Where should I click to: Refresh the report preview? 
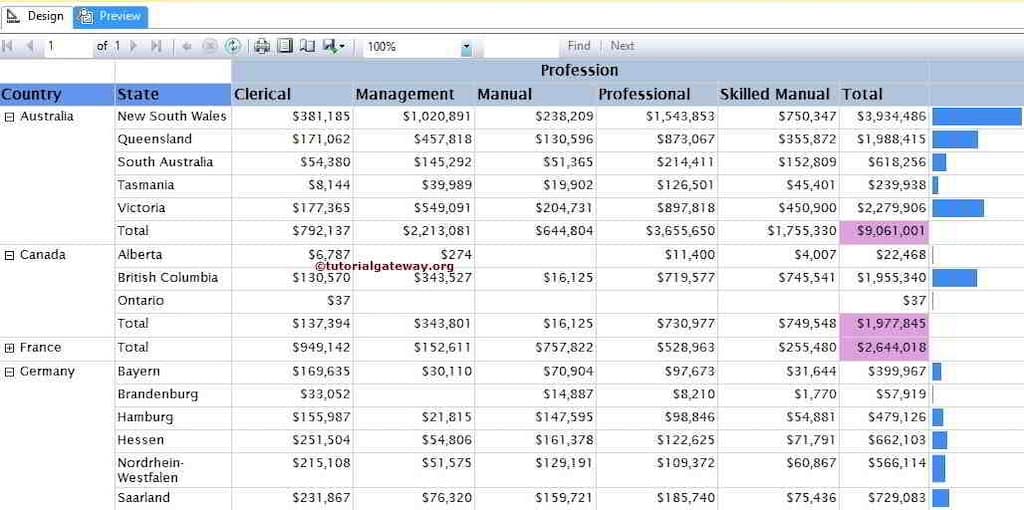tap(232, 46)
